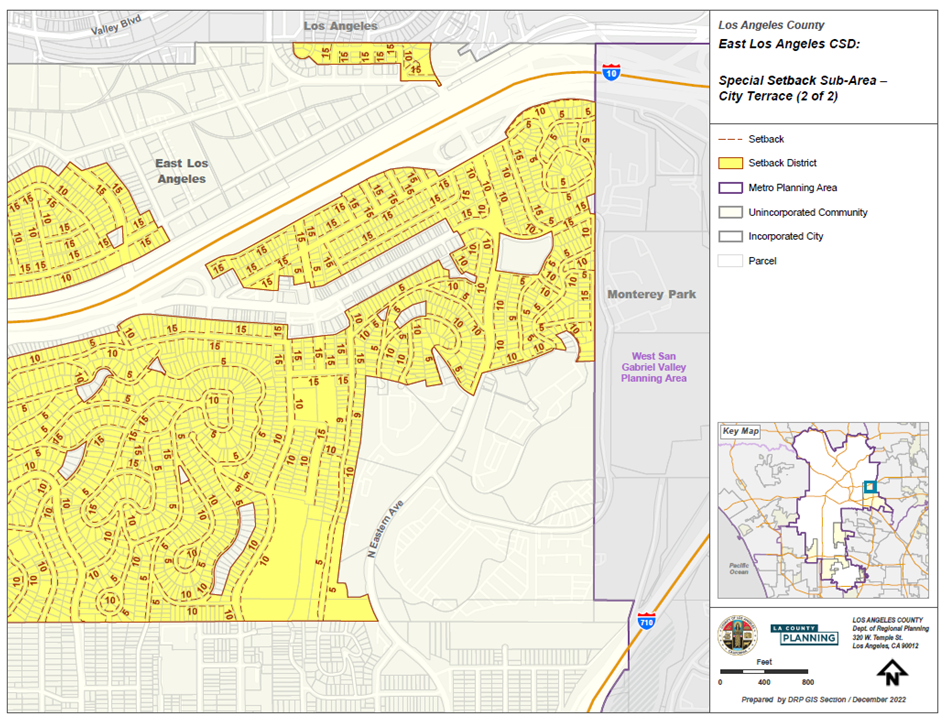The height and width of the screenshot is (721, 947).
Task: Click the purple Metro Planning Area legend box
Action: 730,188
